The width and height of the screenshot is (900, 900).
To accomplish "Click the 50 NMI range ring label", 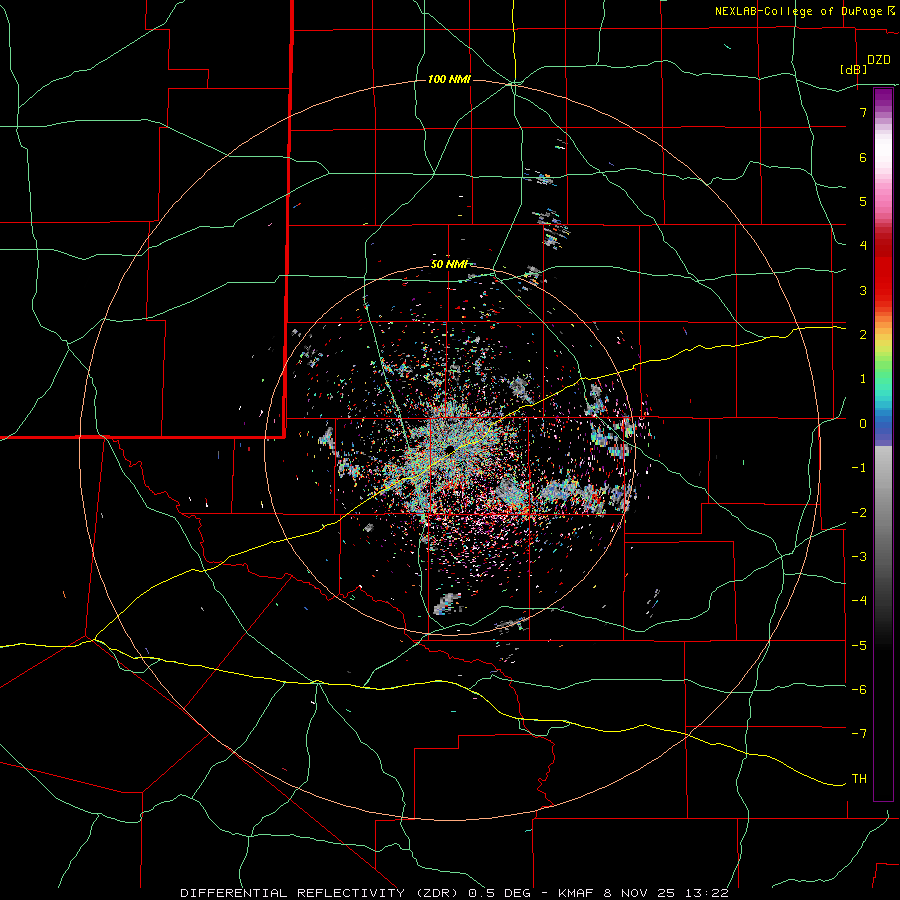I will 449,264.
